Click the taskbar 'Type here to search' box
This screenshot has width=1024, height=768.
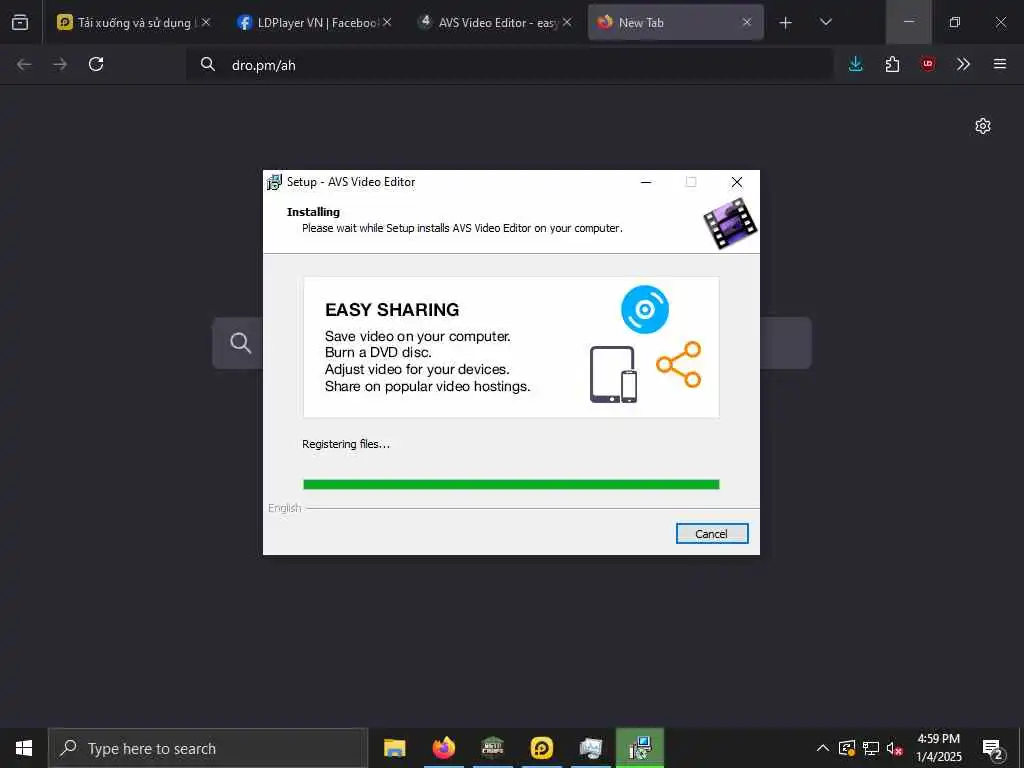(208, 748)
